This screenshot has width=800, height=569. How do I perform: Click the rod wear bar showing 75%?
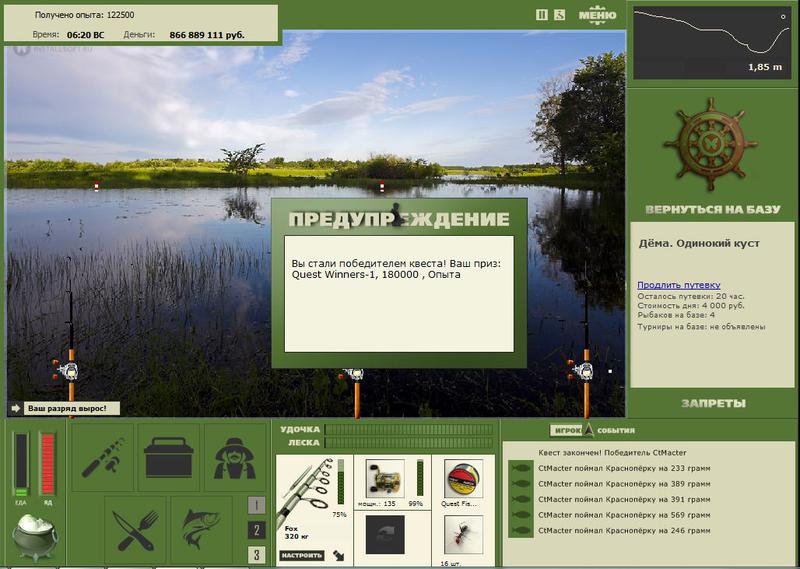(341, 482)
